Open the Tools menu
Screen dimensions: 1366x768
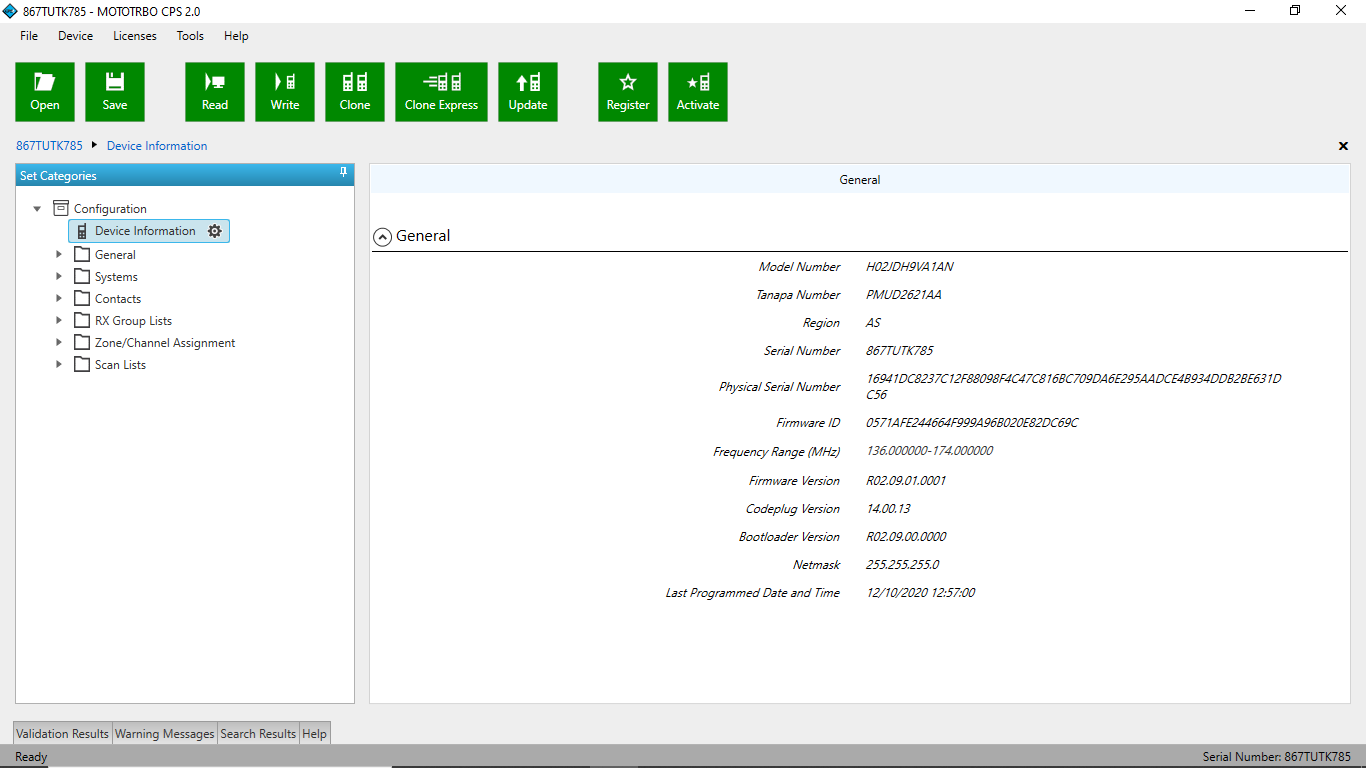coord(190,36)
